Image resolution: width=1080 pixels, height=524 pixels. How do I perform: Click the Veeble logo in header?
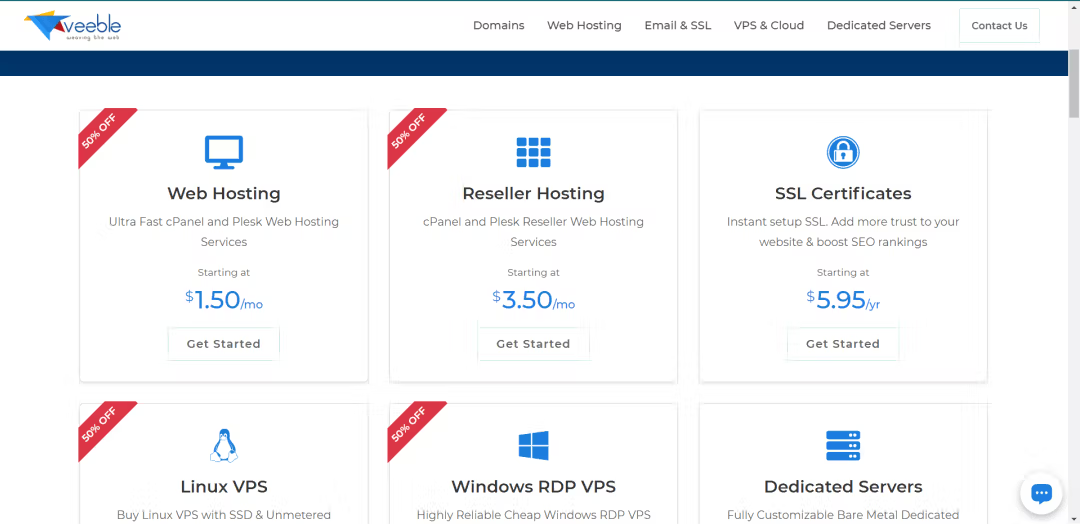pos(72,26)
